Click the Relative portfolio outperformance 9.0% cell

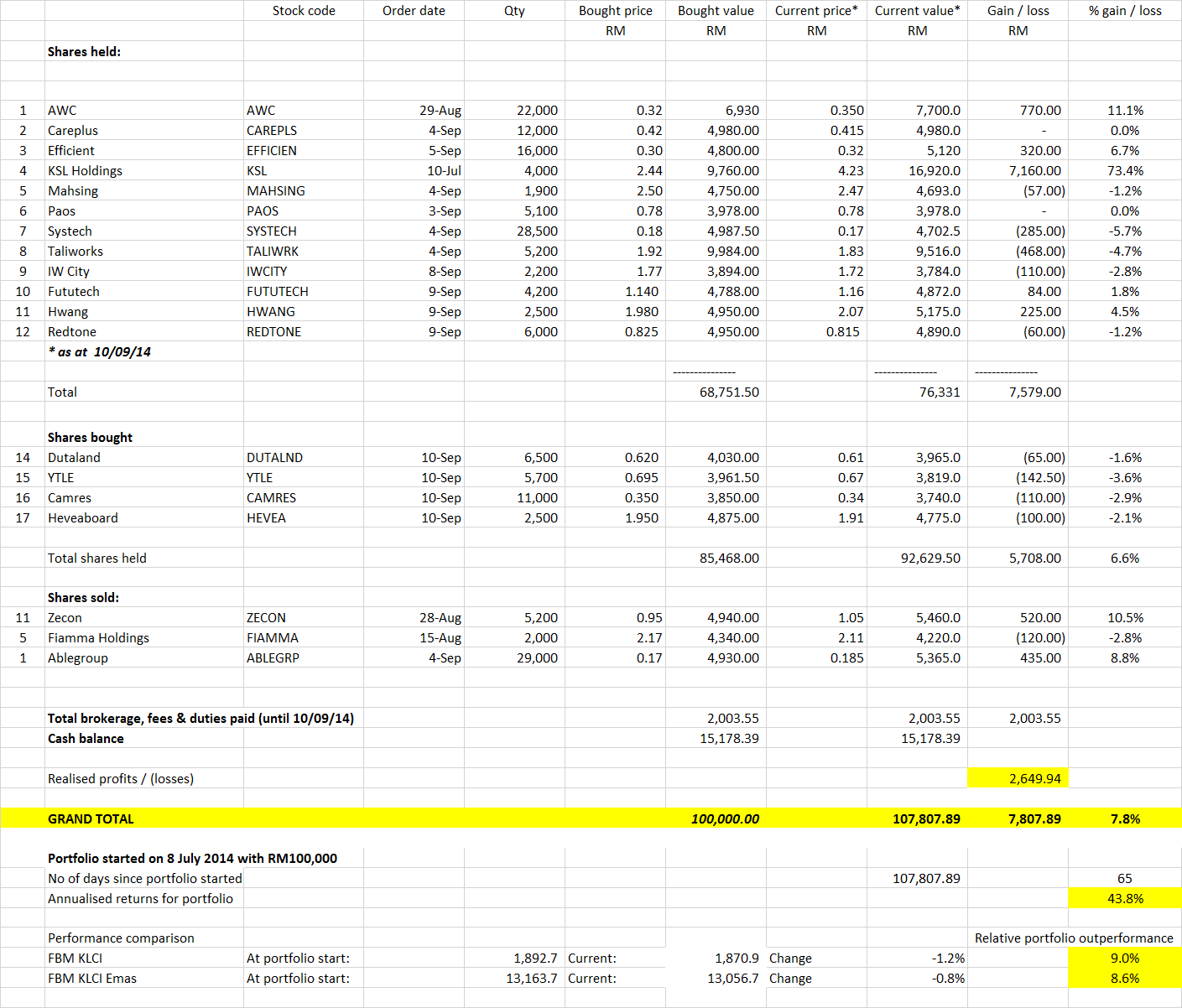click(1125, 959)
